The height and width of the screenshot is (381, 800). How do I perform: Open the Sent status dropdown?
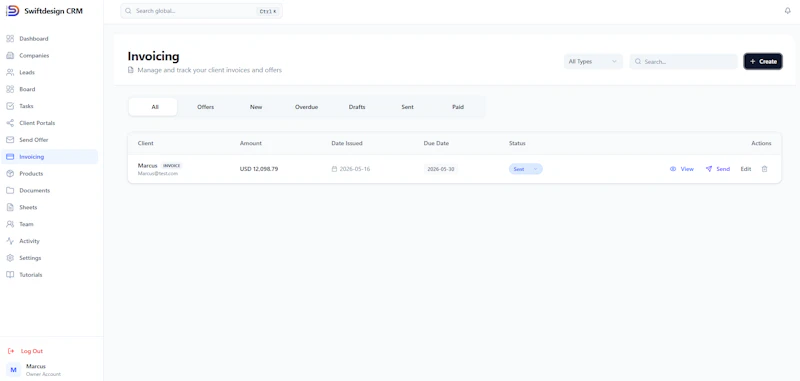click(526, 169)
